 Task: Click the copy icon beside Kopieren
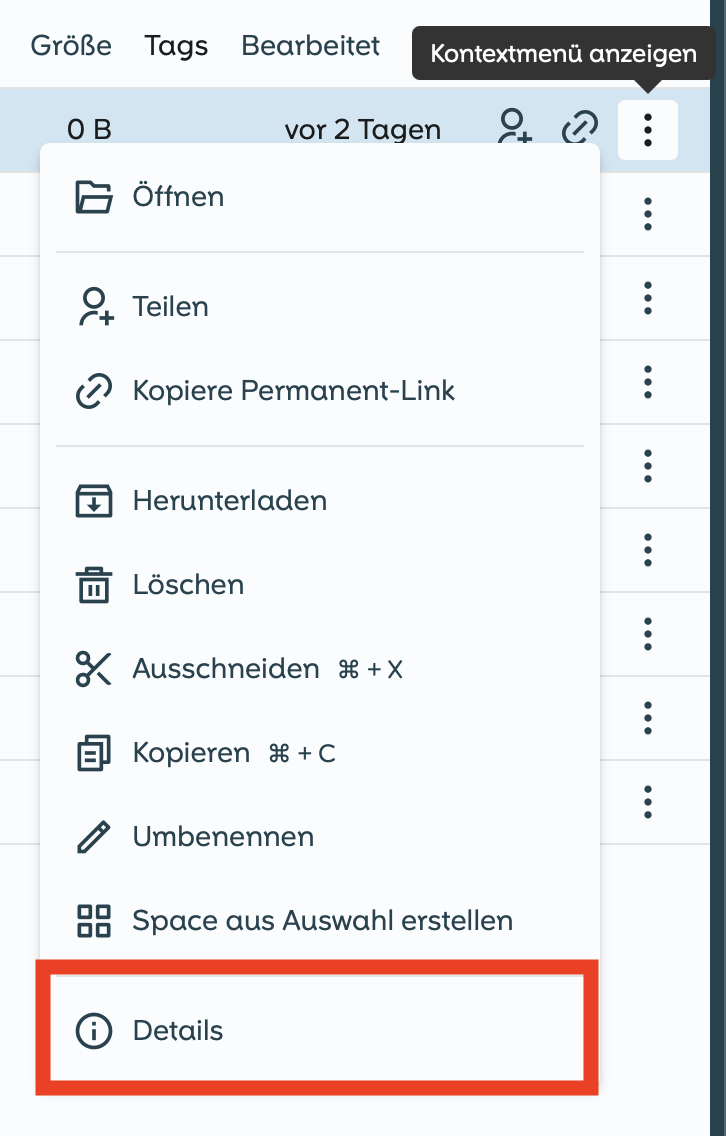pyautogui.click(x=94, y=753)
